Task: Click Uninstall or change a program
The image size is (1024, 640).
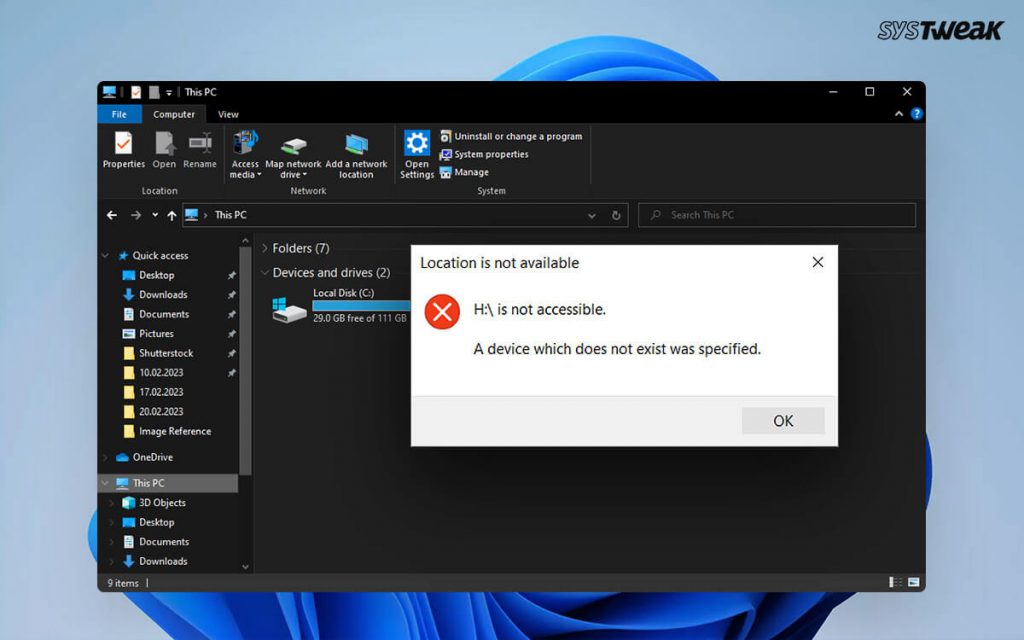Action: [x=511, y=135]
